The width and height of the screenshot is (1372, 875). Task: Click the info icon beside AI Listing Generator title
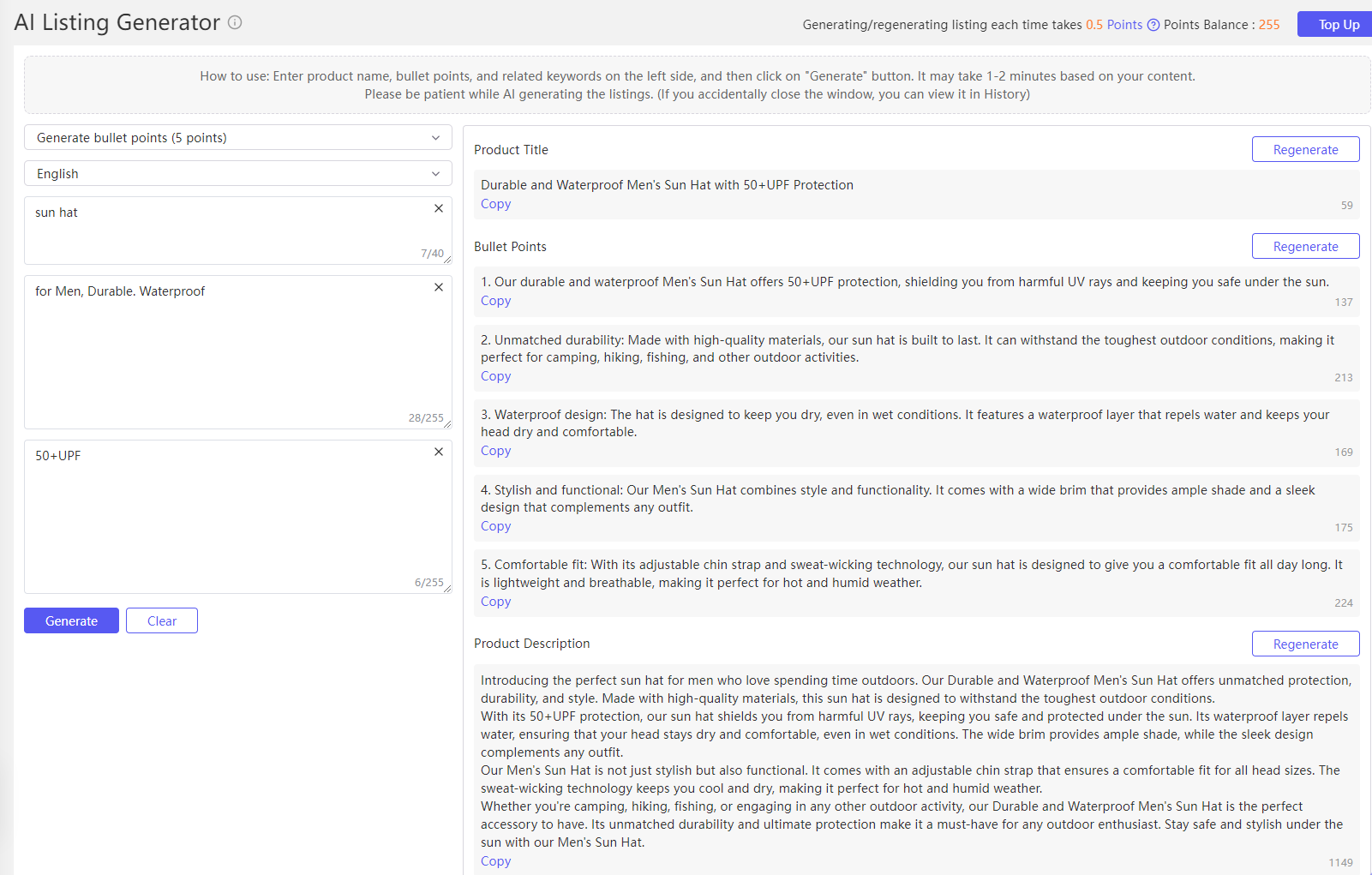pos(235,23)
